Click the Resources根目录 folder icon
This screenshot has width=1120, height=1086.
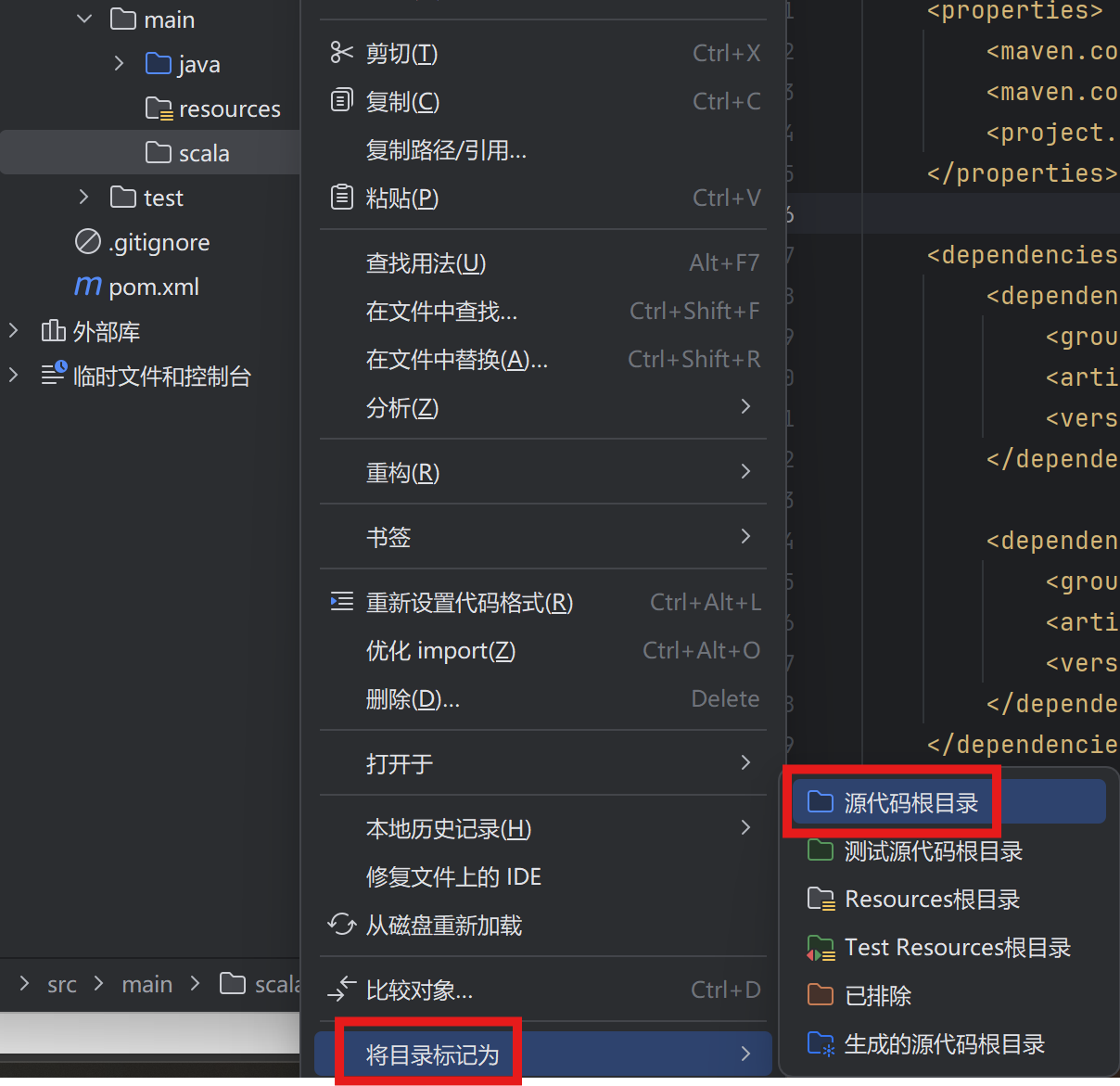(x=821, y=898)
